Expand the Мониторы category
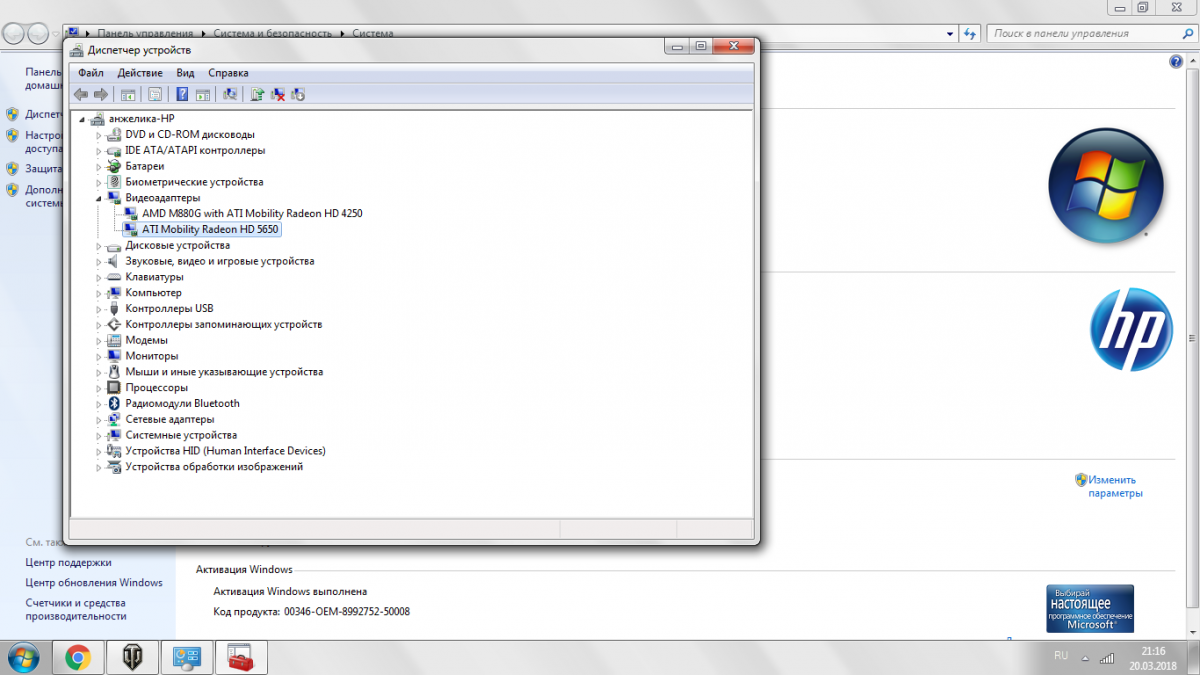The width and height of the screenshot is (1200, 675). coord(99,356)
